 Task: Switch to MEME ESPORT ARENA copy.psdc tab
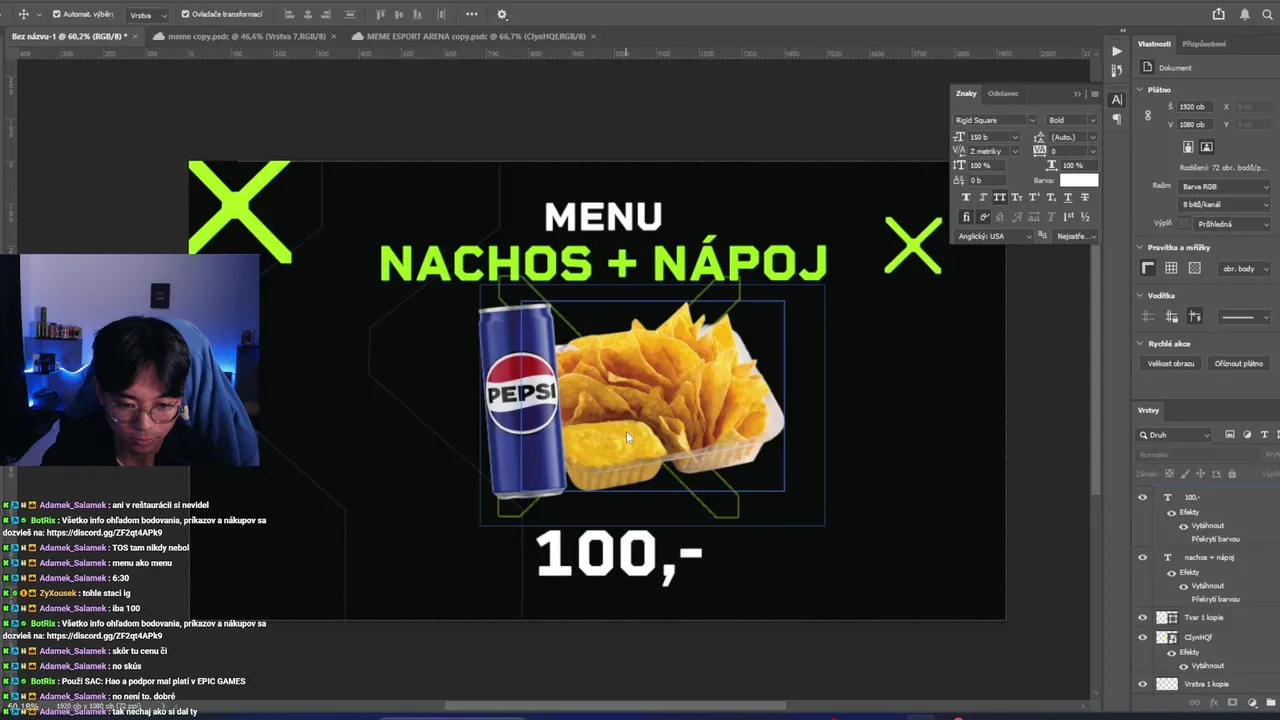[x=476, y=36]
